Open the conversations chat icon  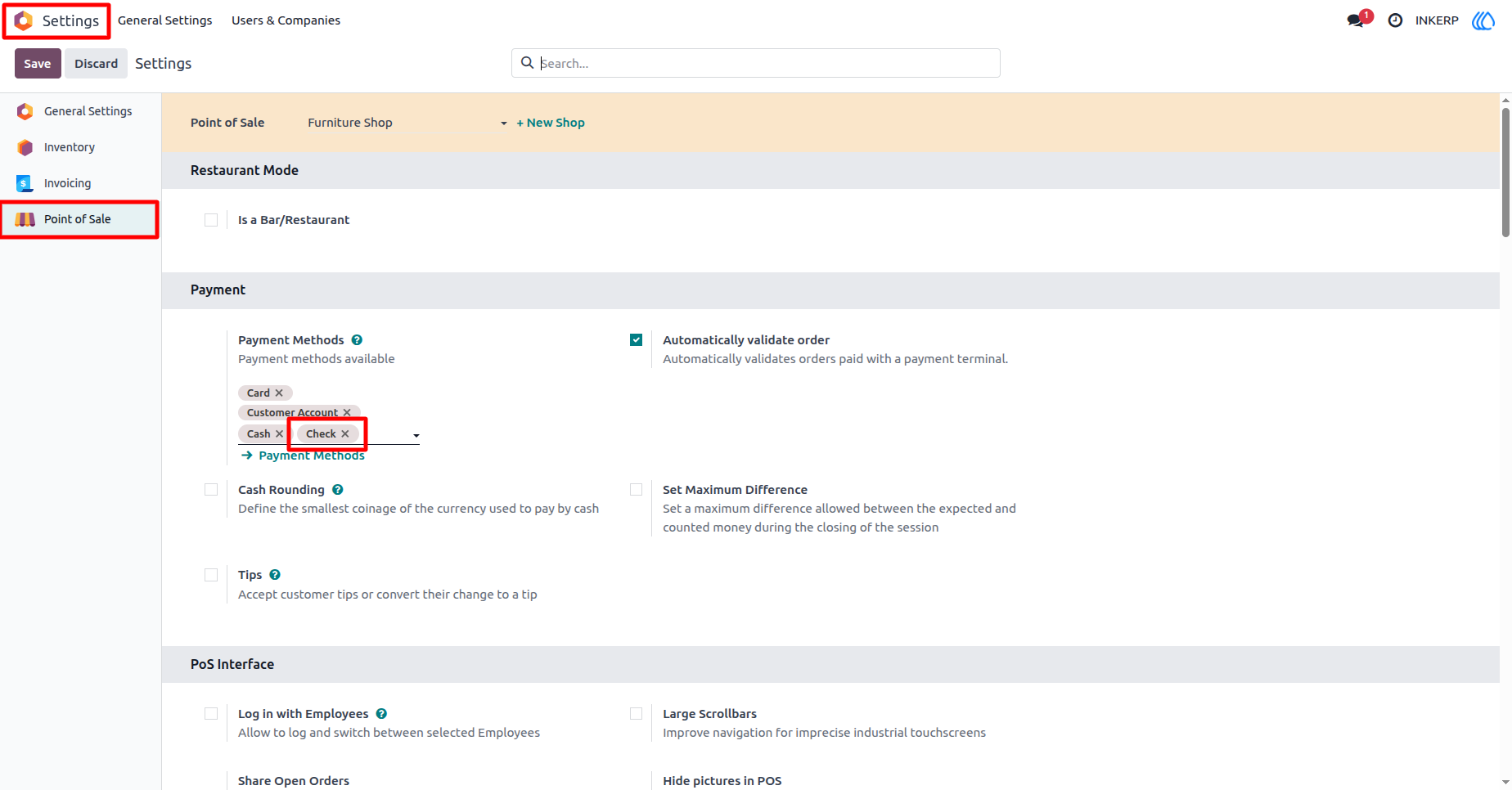click(1356, 20)
